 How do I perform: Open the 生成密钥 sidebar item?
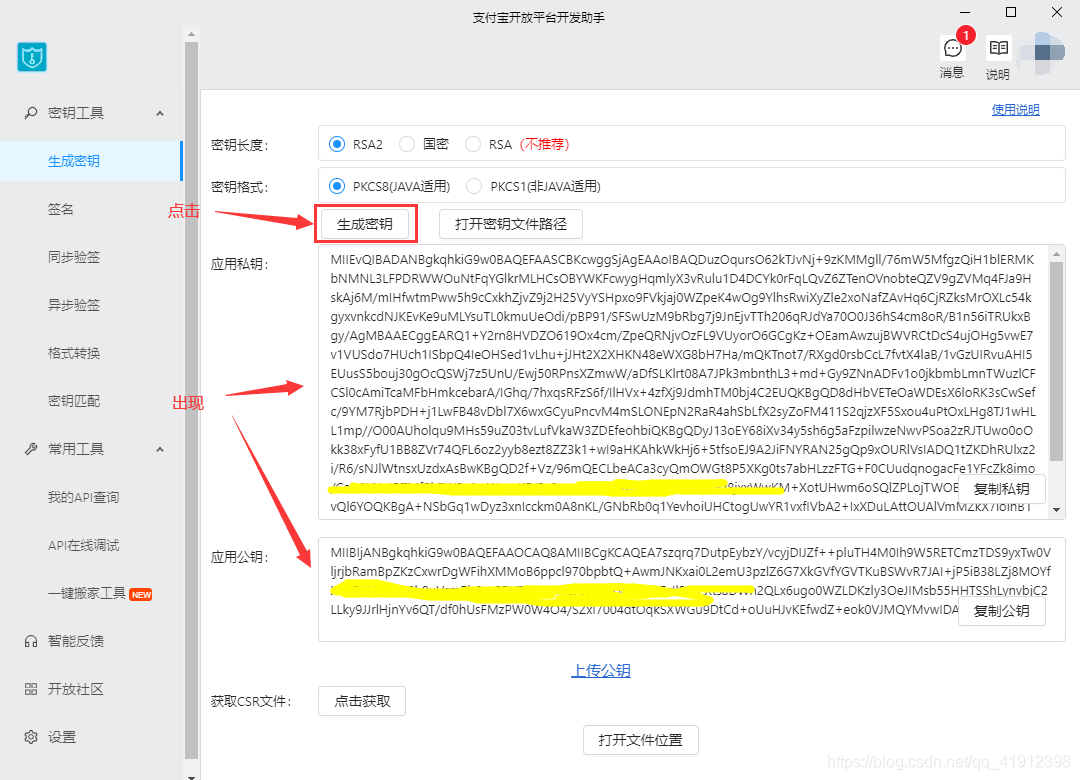[91, 161]
